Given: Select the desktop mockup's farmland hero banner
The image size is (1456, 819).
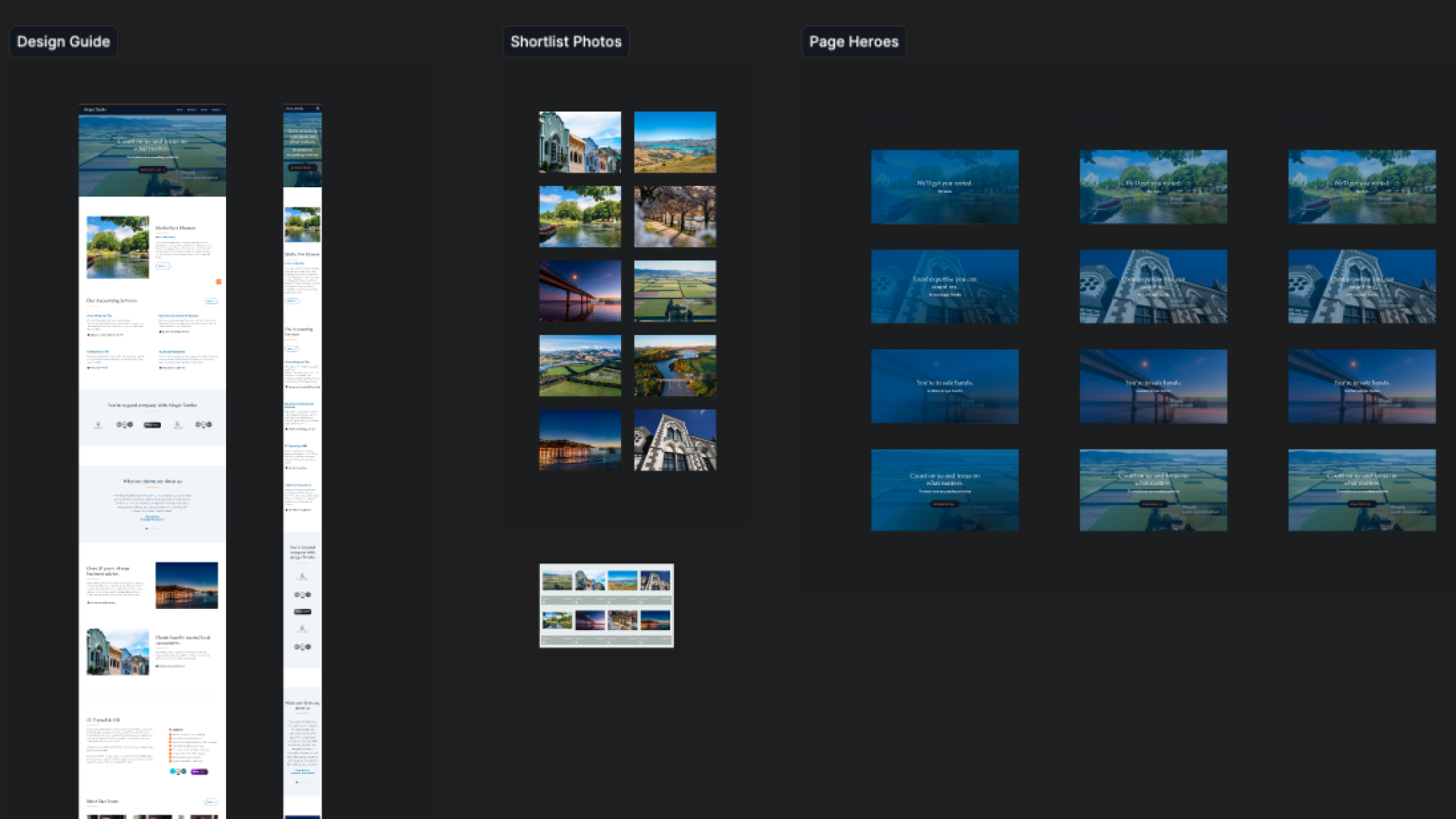Looking at the screenshot, I should tap(152, 155).
